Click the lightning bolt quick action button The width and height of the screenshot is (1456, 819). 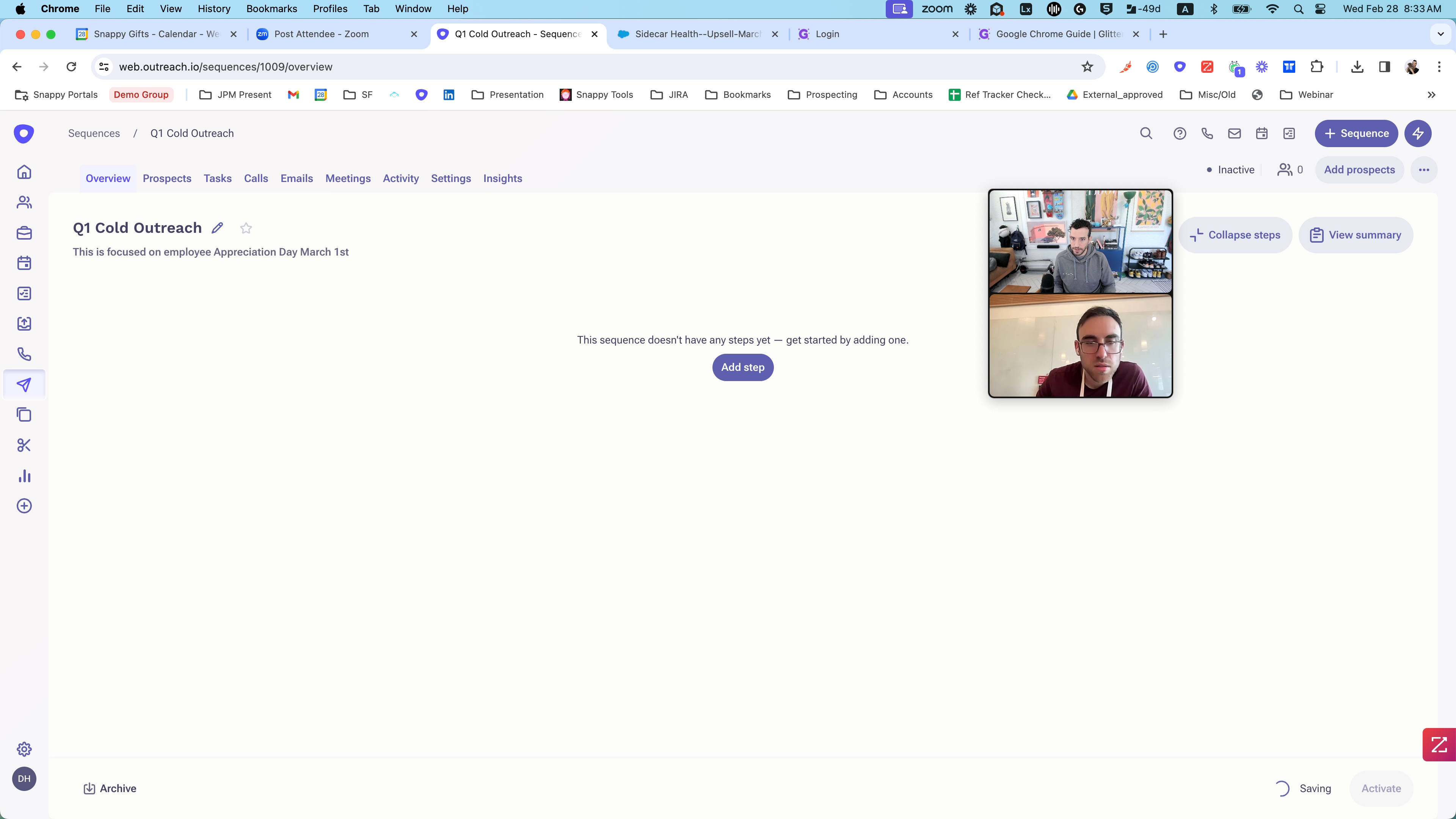tap(1418, 133)
